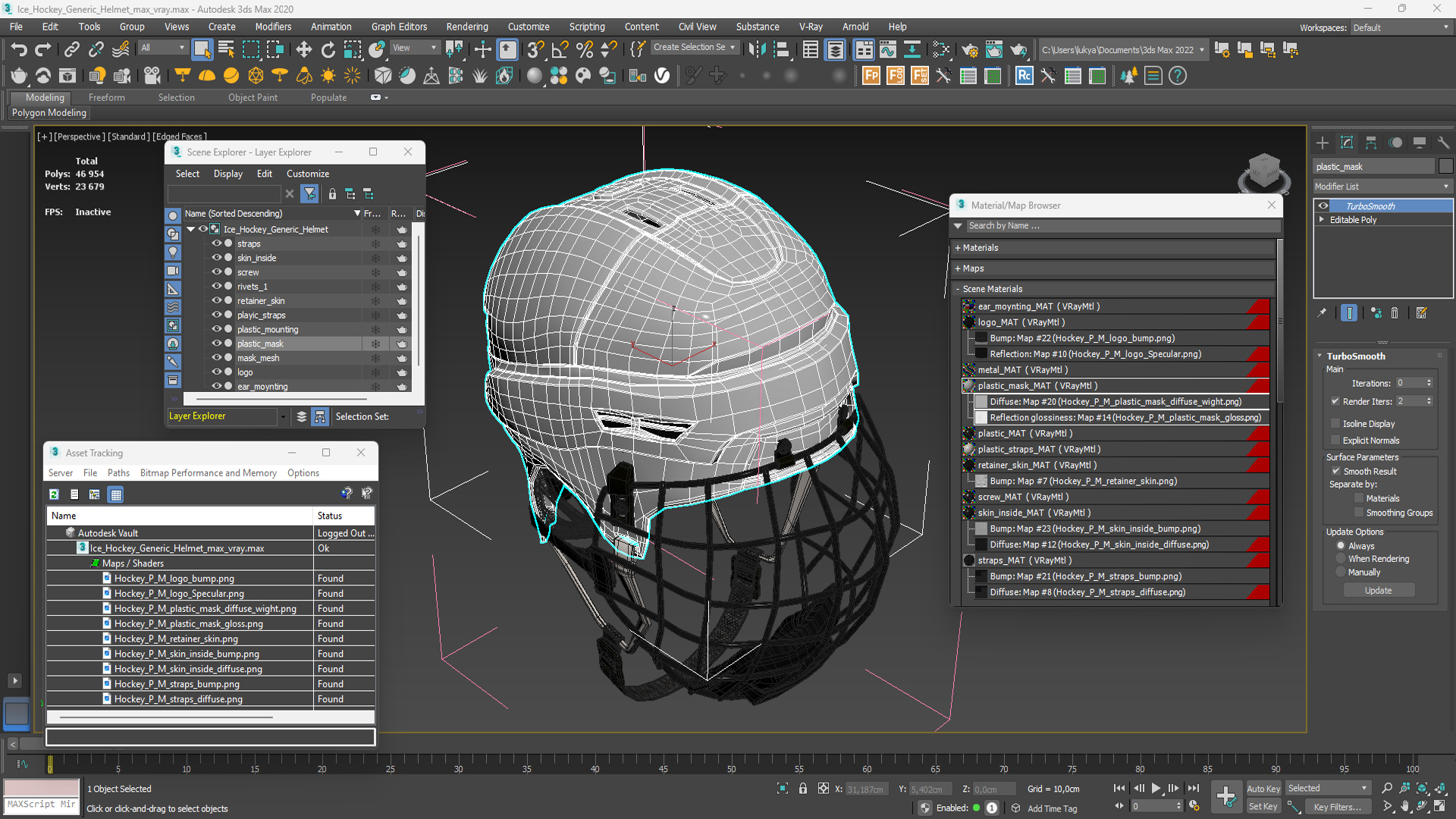This screenshot has width=1456, height=819.
Task: Click Configure Modifier Sets icon
Action: click(1421, 313)
